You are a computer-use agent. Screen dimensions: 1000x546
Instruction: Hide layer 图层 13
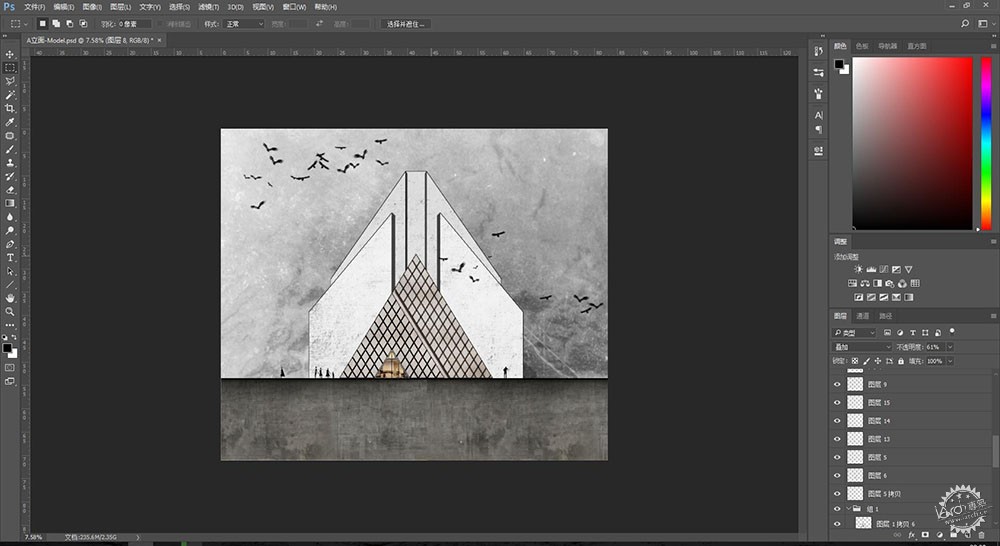coord(837,439)
